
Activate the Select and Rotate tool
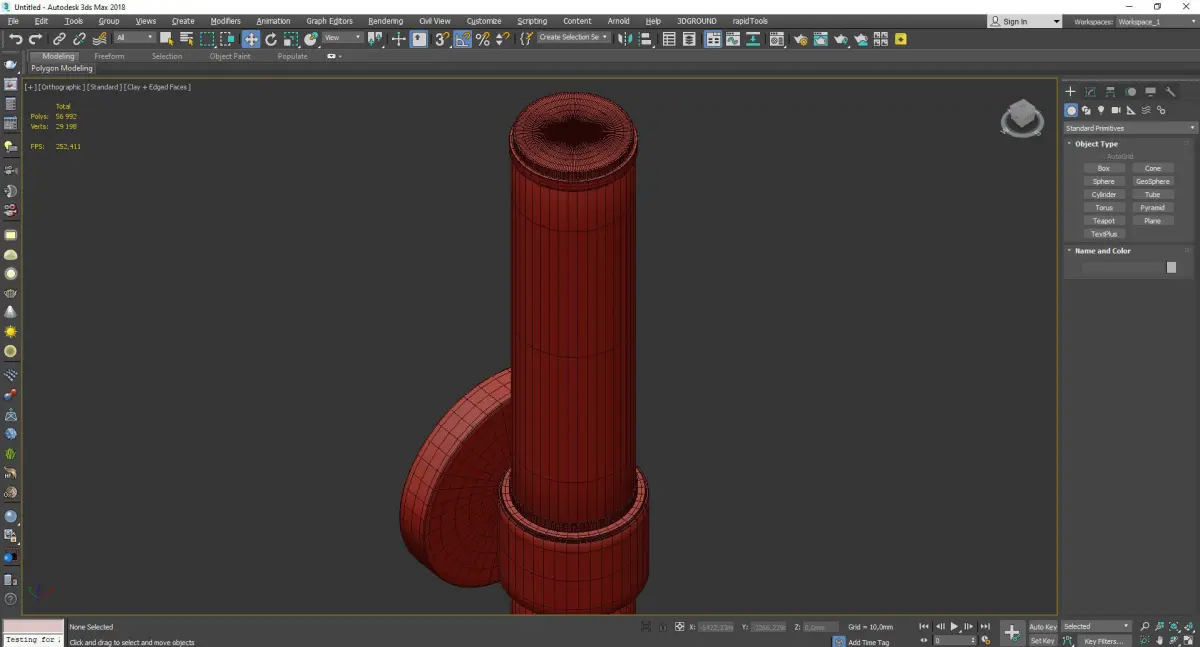pos(271,39)
